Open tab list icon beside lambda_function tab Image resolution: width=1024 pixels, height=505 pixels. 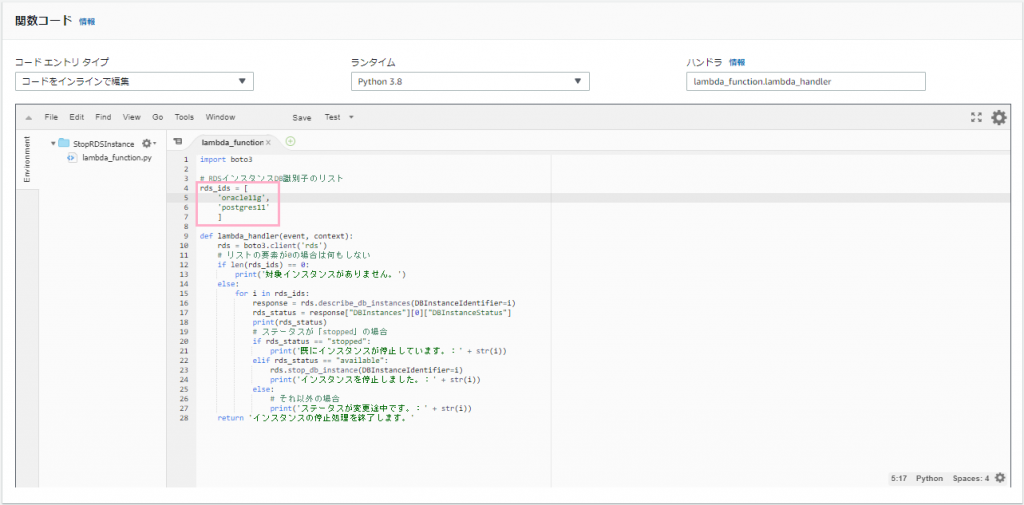pyautogui.click(x=178, y=141)
